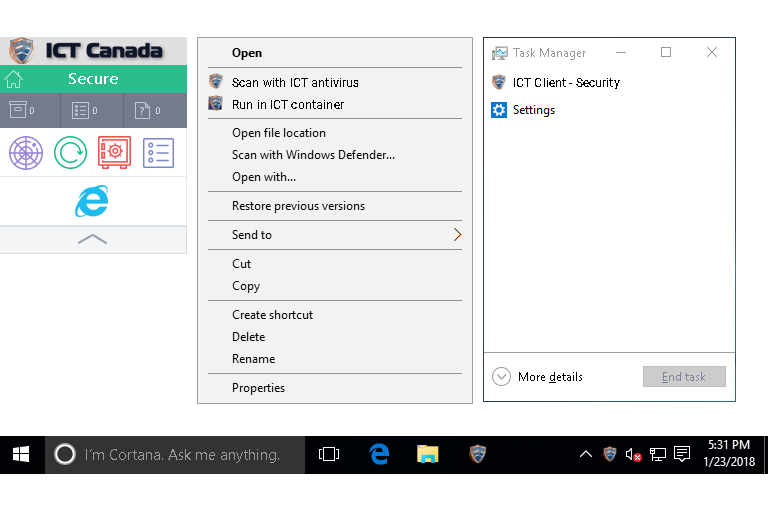The image size is (771, 518).
Task: Click the End task button
Action: 684,377
